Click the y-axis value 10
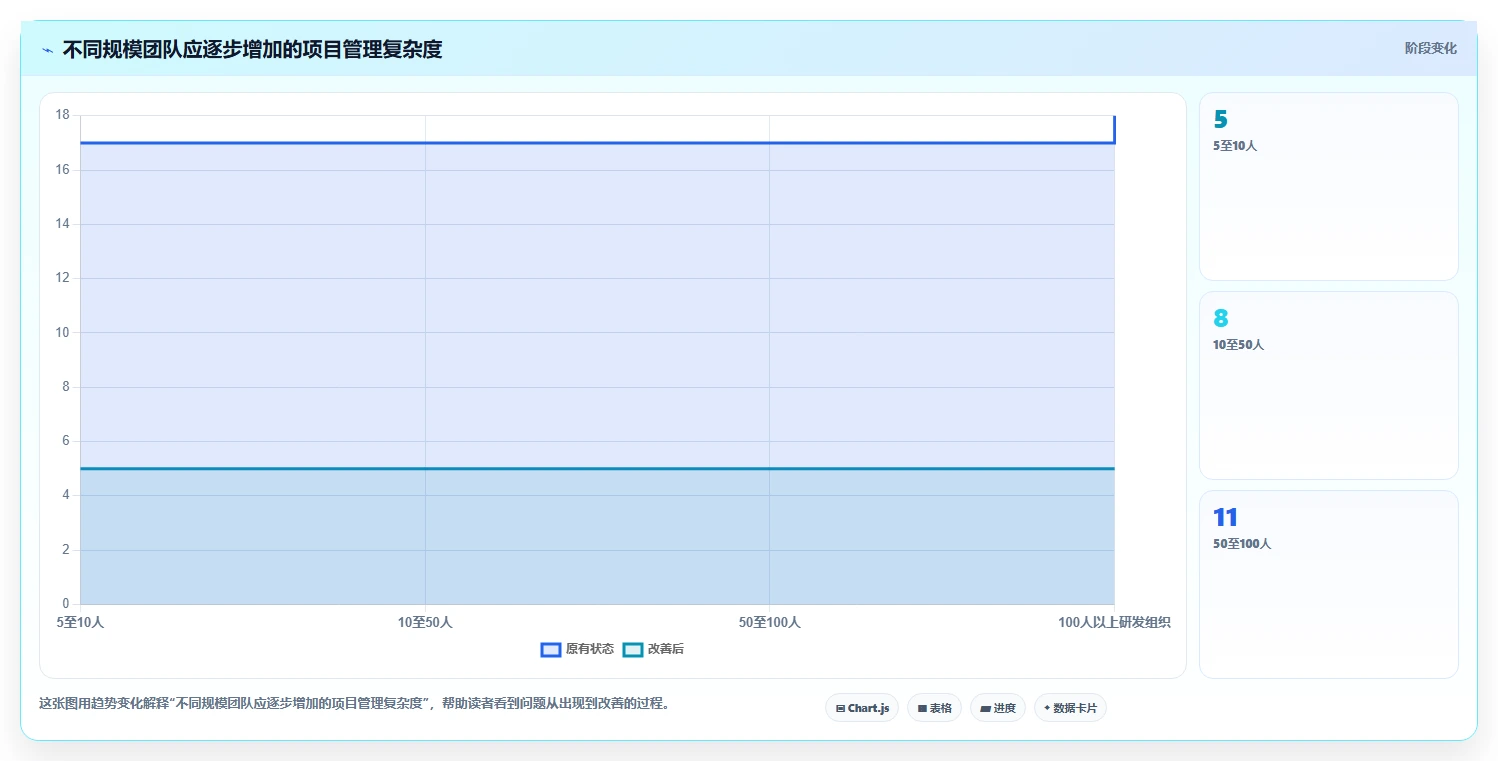 click(x=62, y=332)
